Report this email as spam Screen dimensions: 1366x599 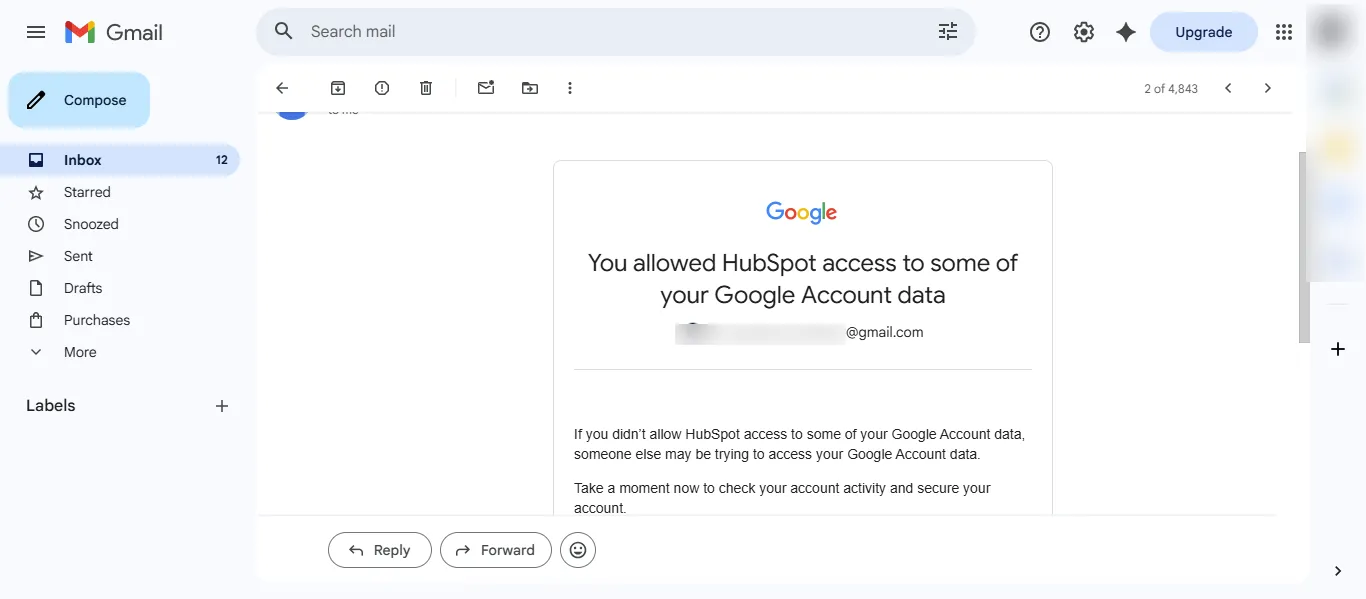click(x=381, y=87)
